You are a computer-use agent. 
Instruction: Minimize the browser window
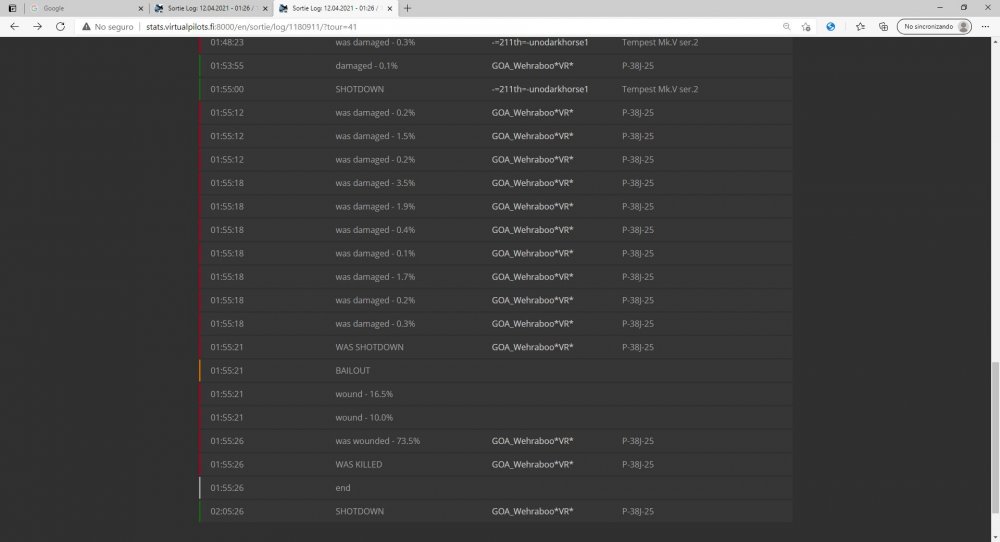(939, 8)
